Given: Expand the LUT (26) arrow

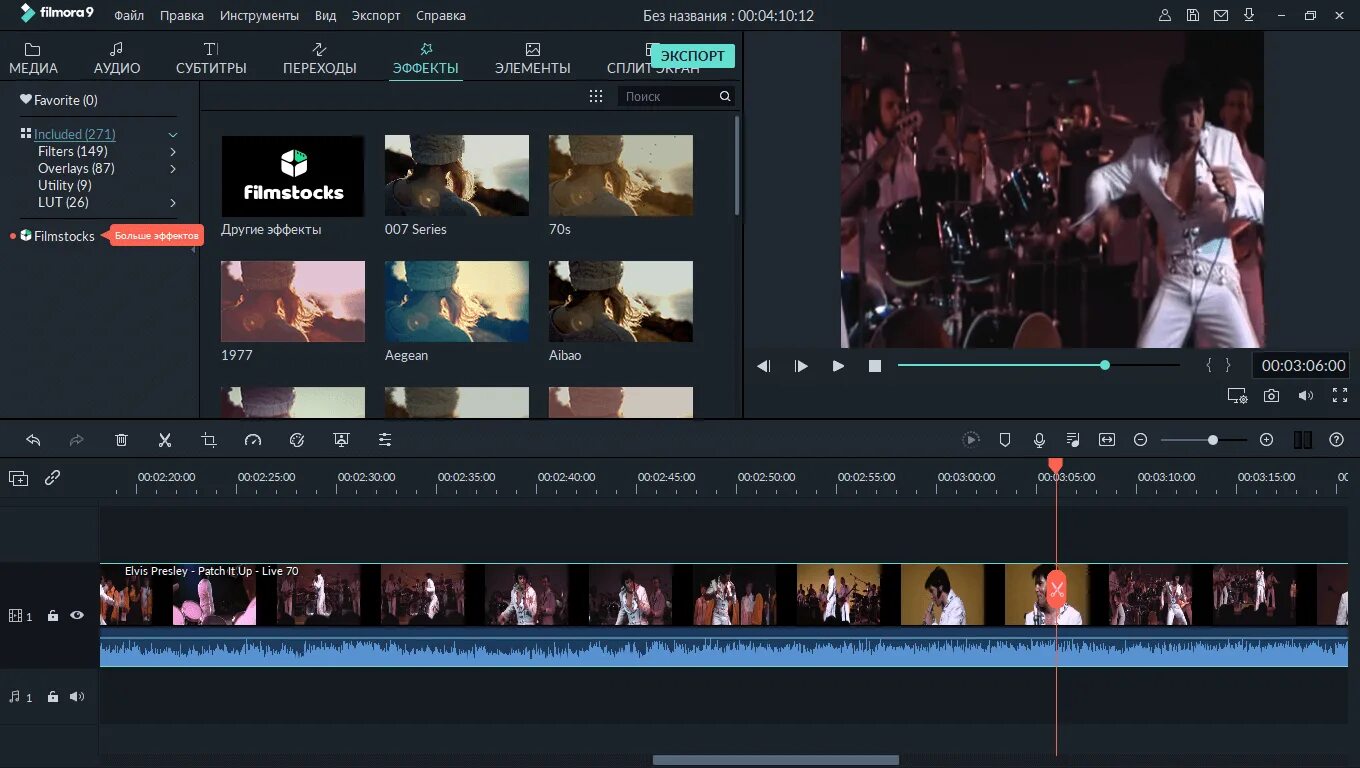Looking at the screenshot, I should tap(173, 203).
